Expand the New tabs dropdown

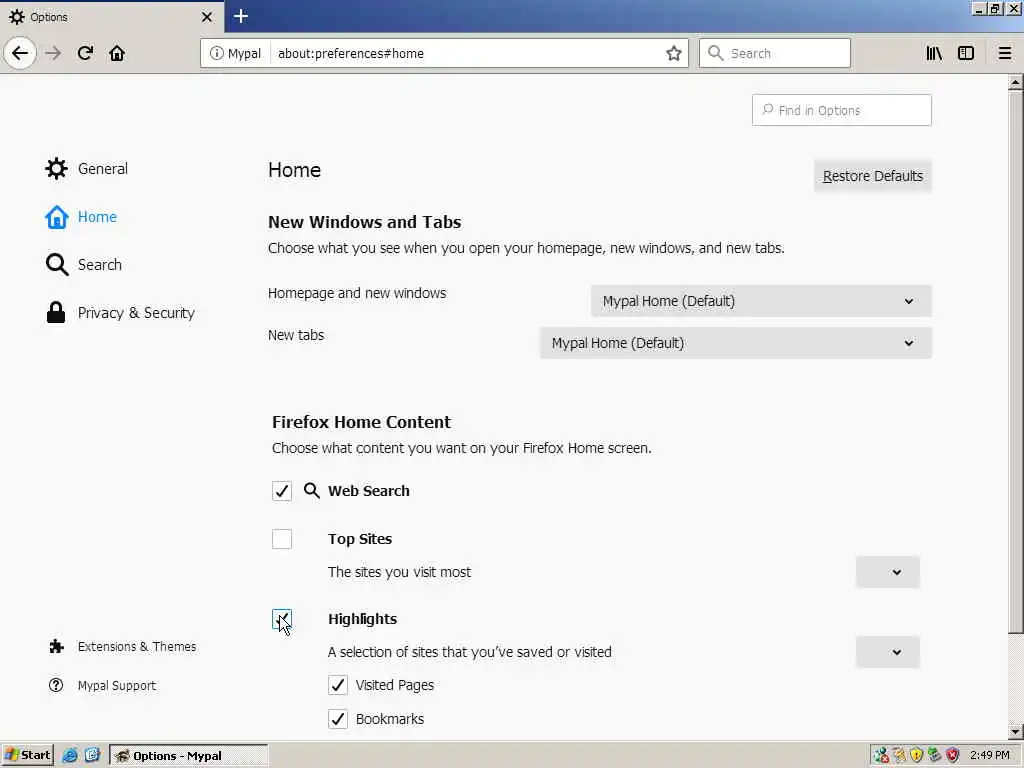coord(735,343)
